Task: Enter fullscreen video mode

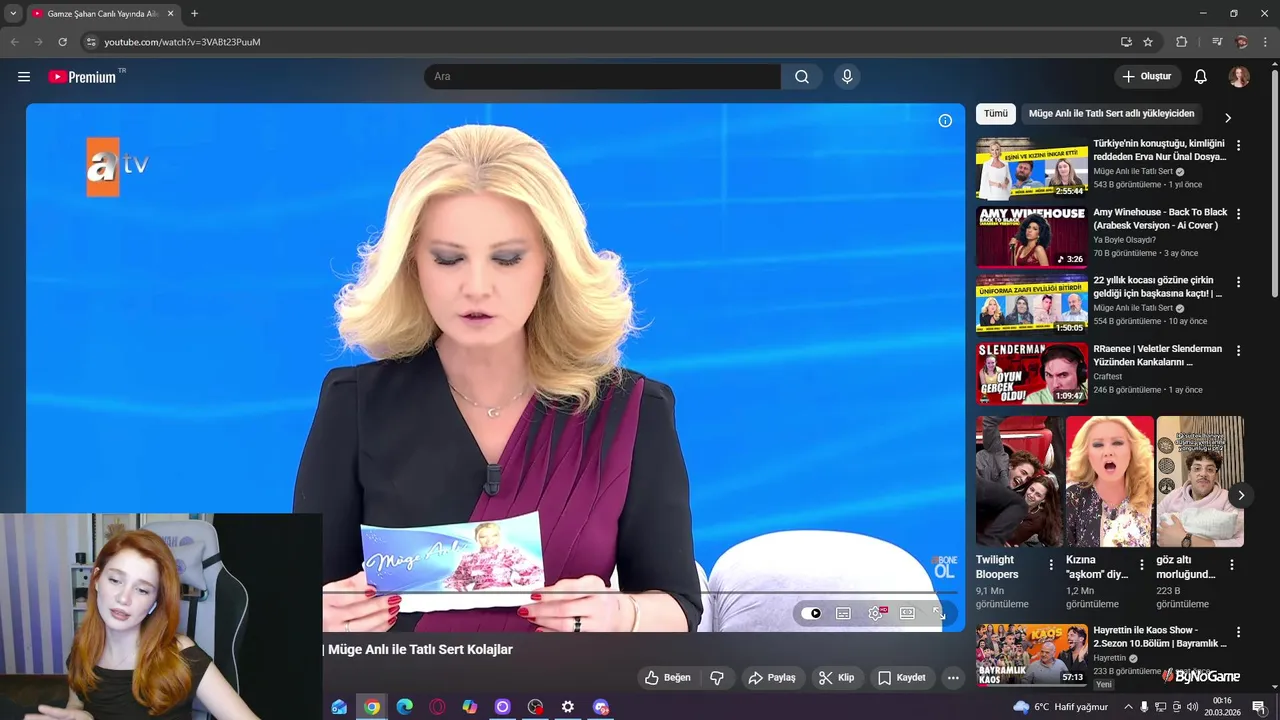Action: click(x=939, y=613)
